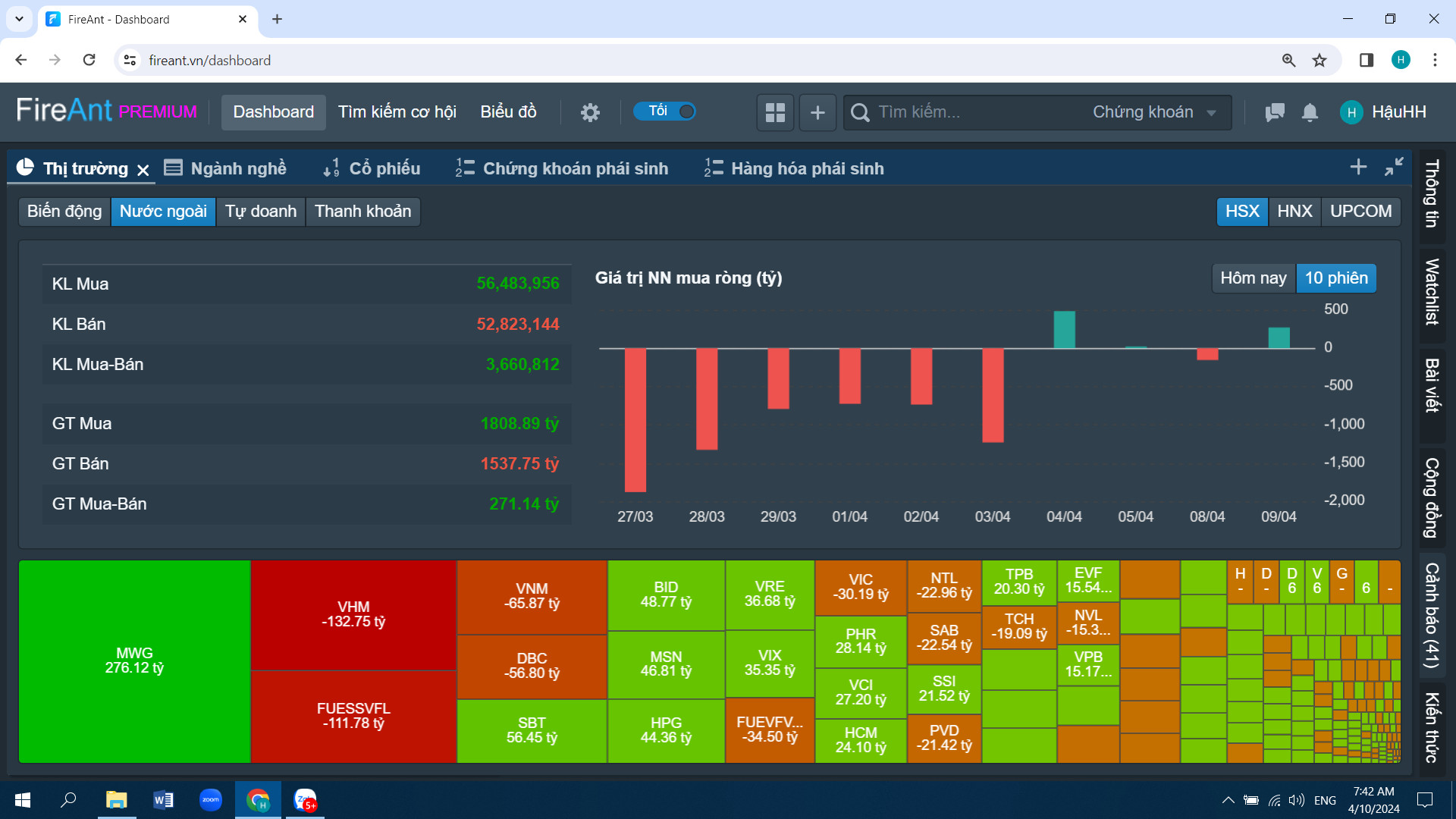Click the collapse panel arrows icon

tap(1394, 167)
